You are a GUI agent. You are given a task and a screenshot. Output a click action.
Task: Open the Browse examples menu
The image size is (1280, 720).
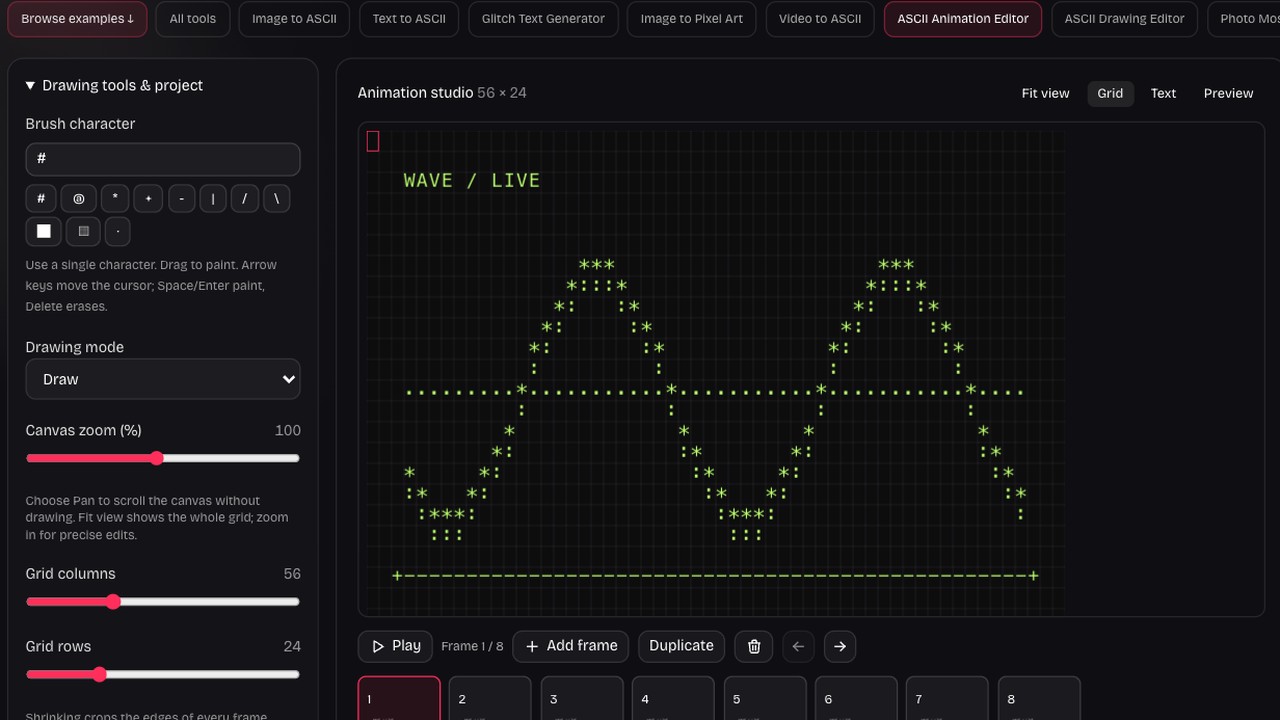[77, 19]
